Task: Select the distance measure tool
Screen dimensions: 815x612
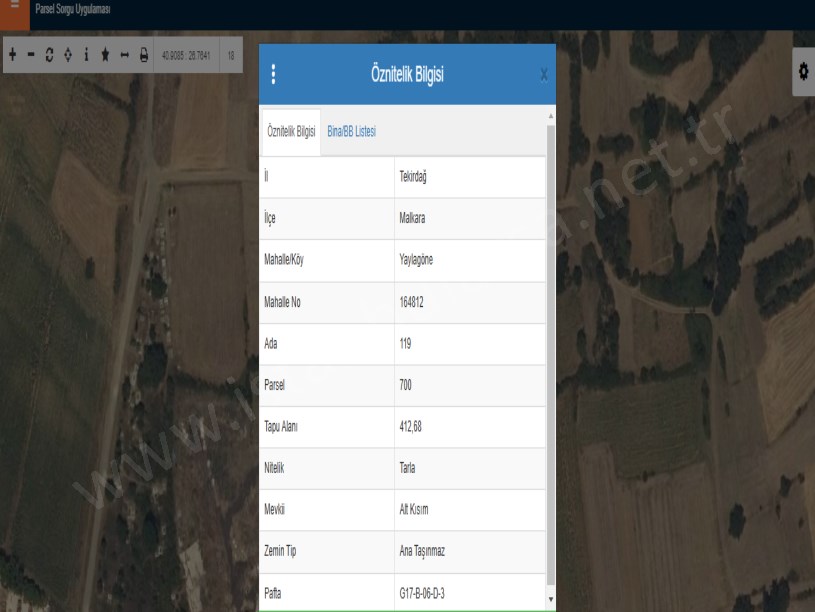Action: [x=125, y=54]
